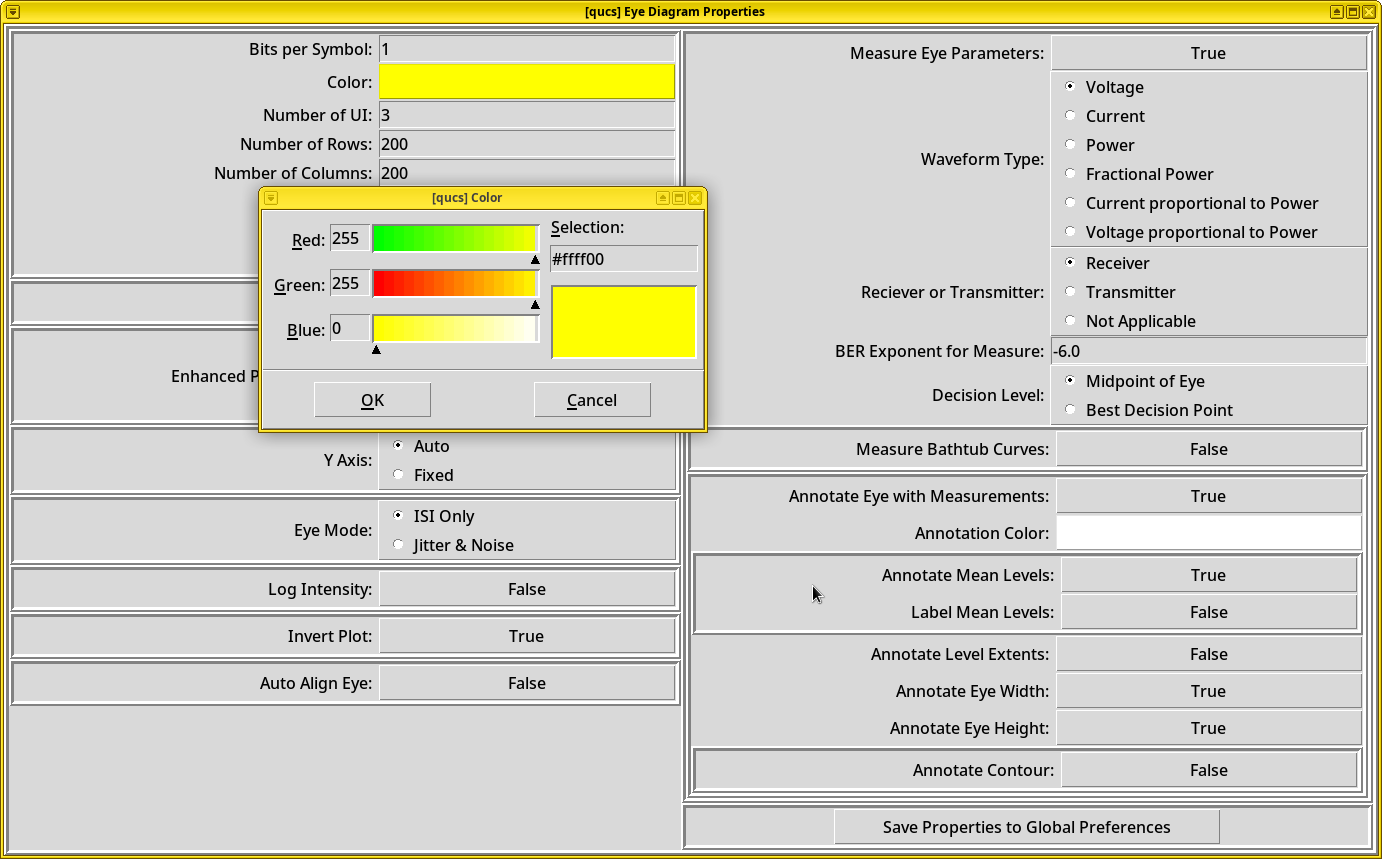This screenshot has height=859, width=1382.
Task: Click the BER Exponent for Measure field
Action: point(1207,351)
